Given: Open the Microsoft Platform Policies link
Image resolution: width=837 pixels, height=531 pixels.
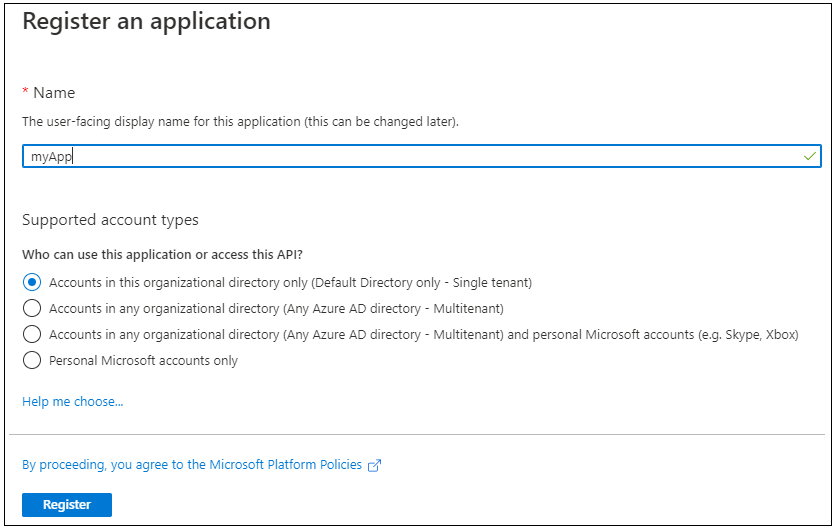Looking at the screenshot, I should pos(192,465).
